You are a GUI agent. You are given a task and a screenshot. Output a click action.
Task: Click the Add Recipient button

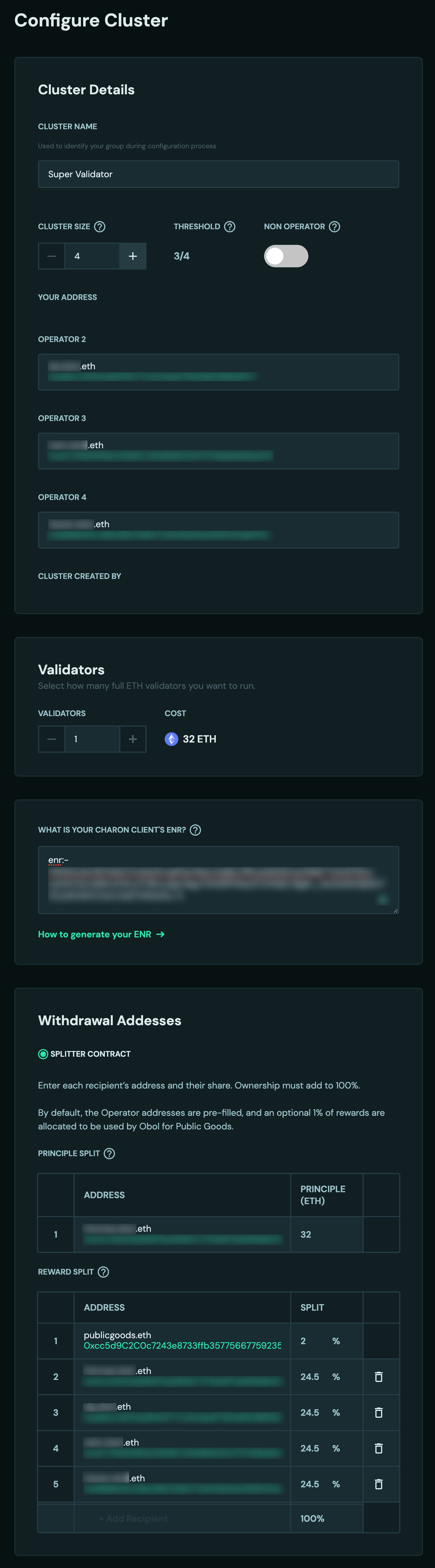(x=134, y=1518)
